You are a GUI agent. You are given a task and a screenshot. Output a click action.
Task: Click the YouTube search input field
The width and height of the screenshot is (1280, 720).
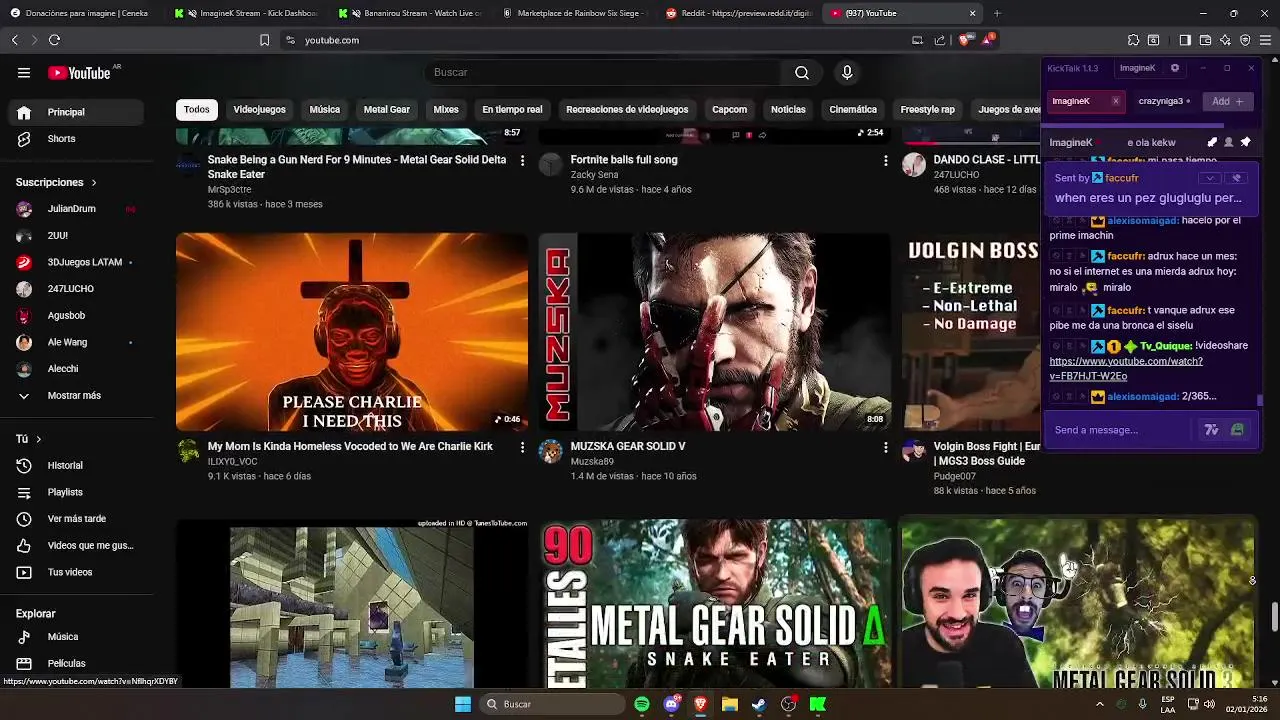603,72
